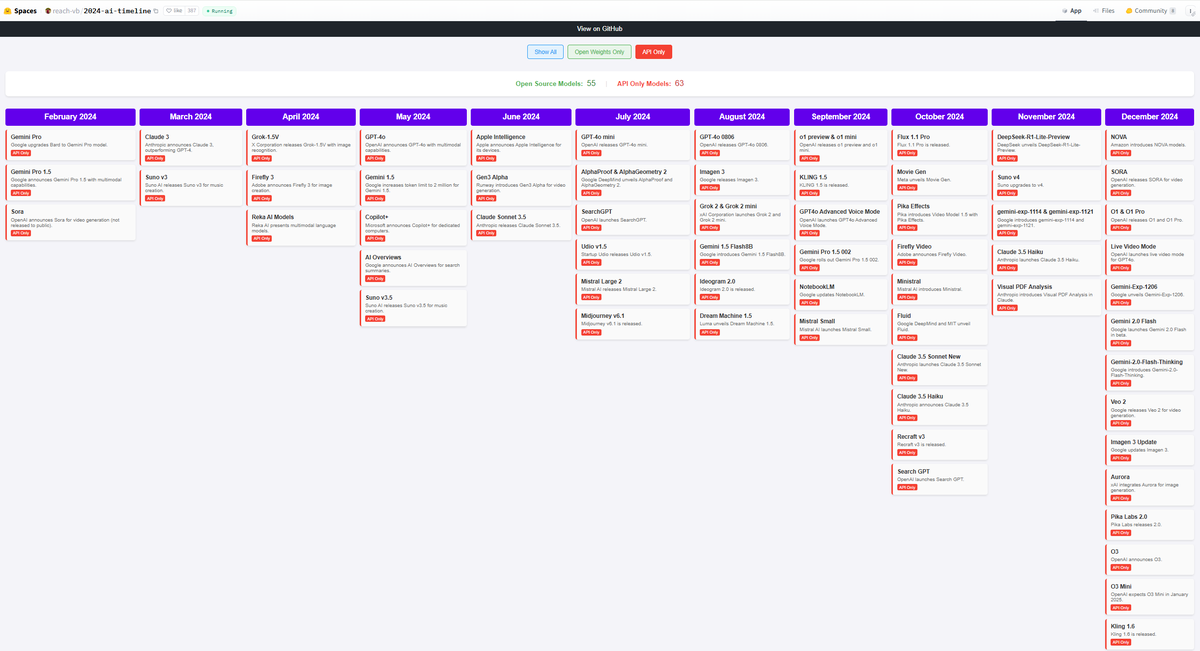The height and width of the screenshot is (651, 1200).
Task: Open the Files tab
Action: click(x=1104, y=10)
